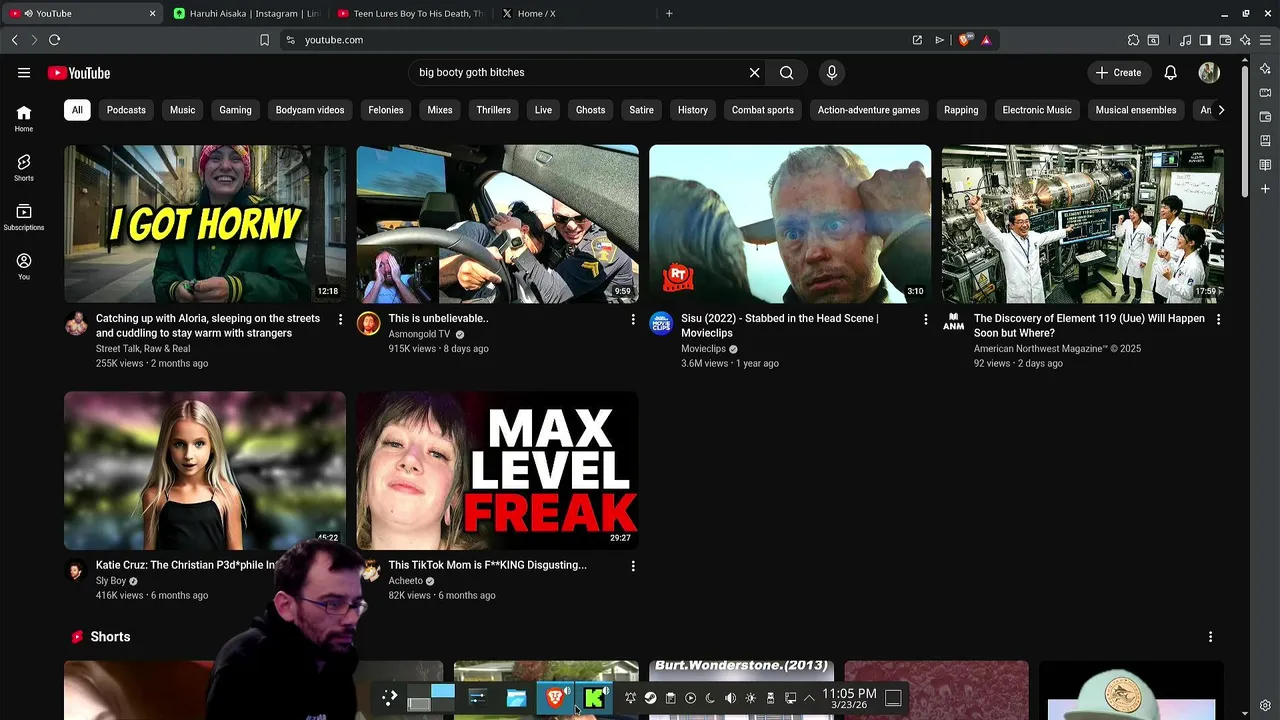The height and width of the screenshot is (720, 1280).
Task: Open the volume control in system tray
Action: pos(730,698)
